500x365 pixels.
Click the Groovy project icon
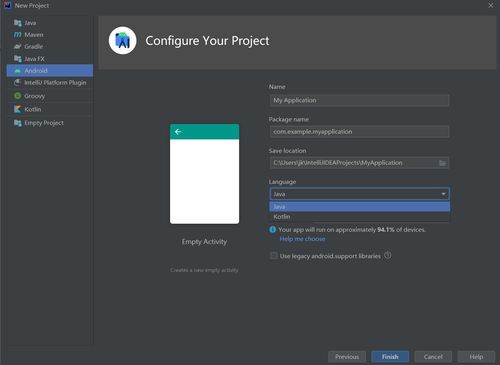pyautogui.click(x=18, y=96)
